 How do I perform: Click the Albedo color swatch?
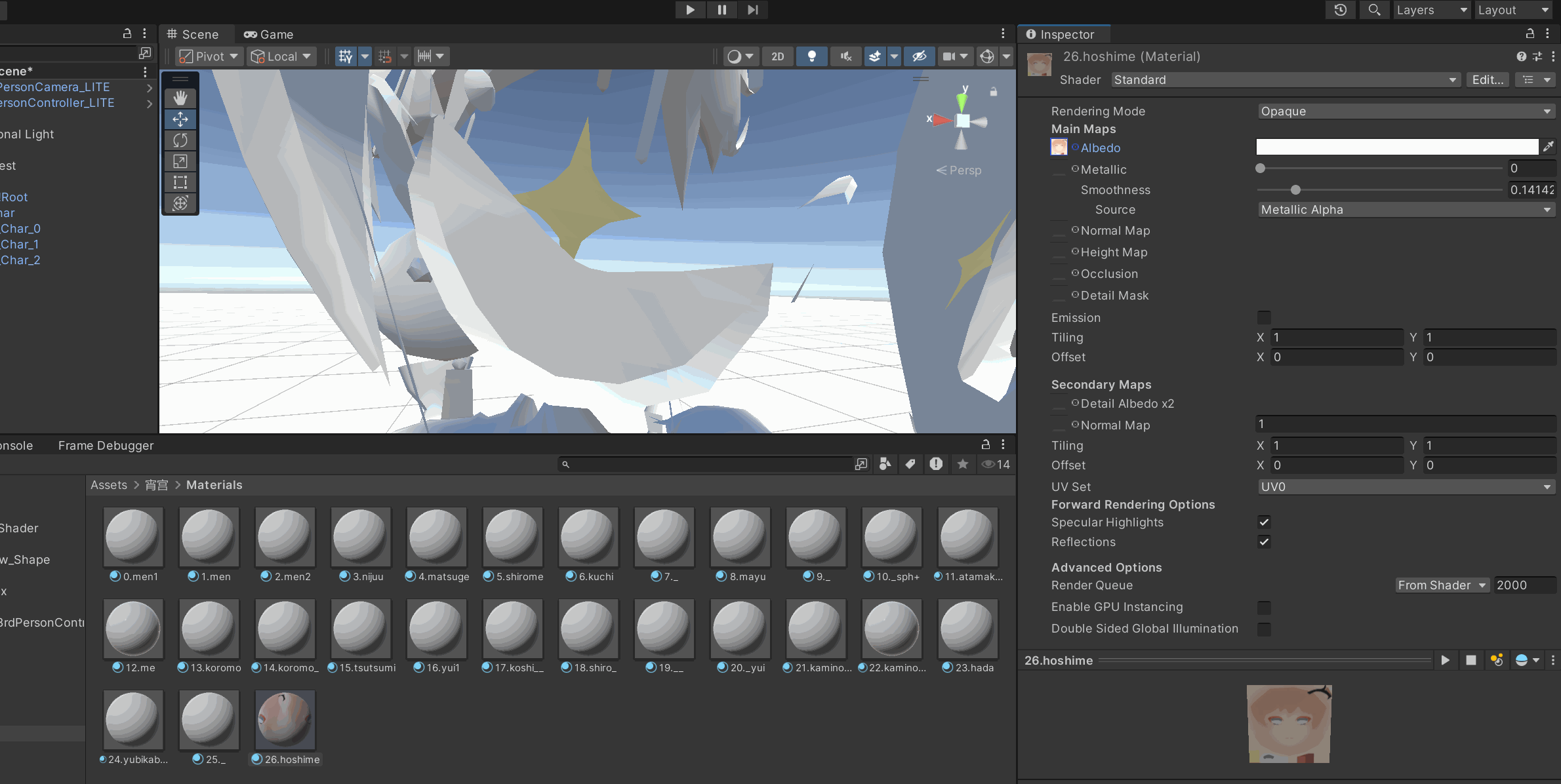coord(1396,147)
